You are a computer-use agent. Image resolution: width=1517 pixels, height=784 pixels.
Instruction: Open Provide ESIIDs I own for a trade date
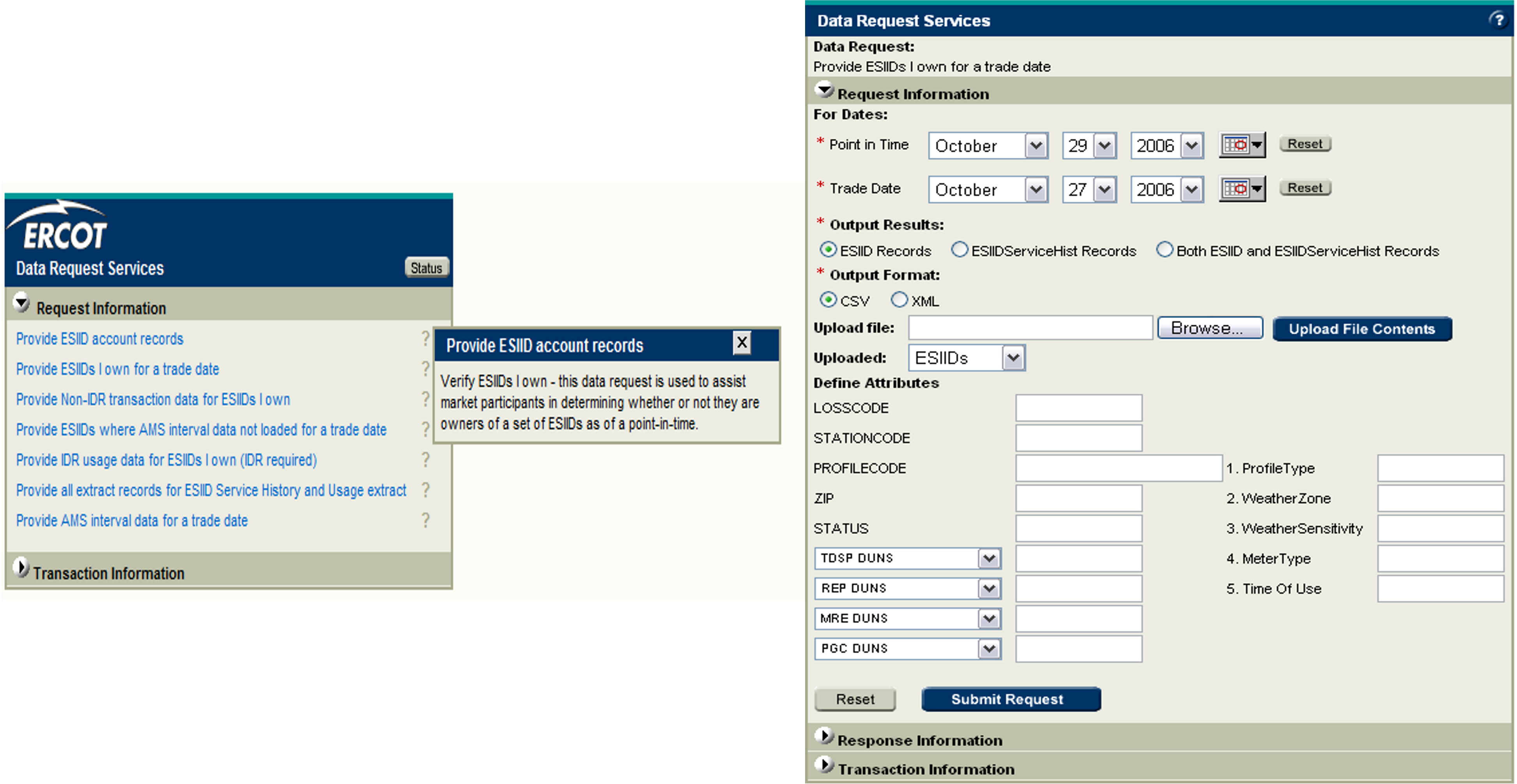(x=118, y=369)
